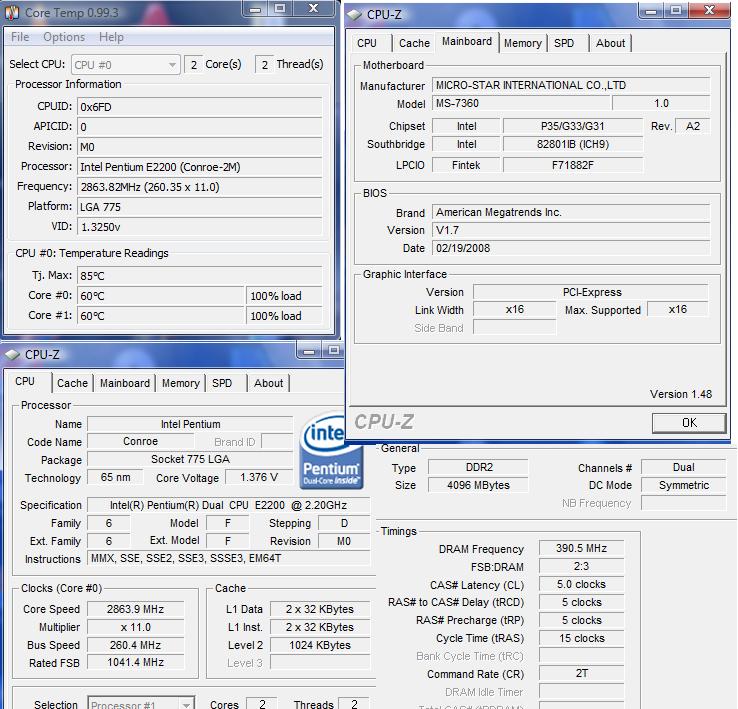Click the Specification field with E2200 @ 2.20GHz
This screenshot has height=709, width=738.
coord(229,505)
